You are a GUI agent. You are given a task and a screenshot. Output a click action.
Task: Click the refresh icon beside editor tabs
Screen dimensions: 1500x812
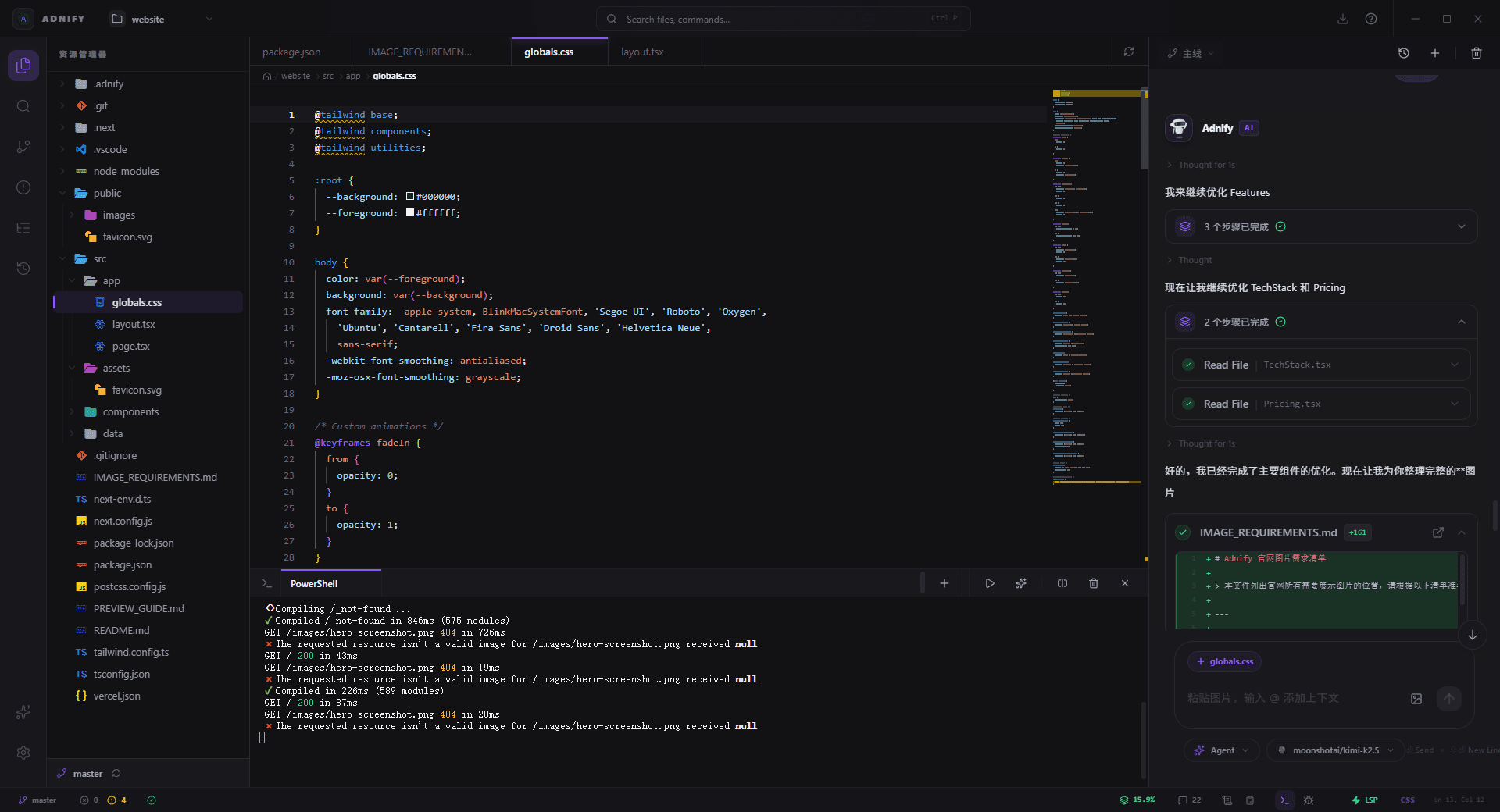coord(1129,52)
